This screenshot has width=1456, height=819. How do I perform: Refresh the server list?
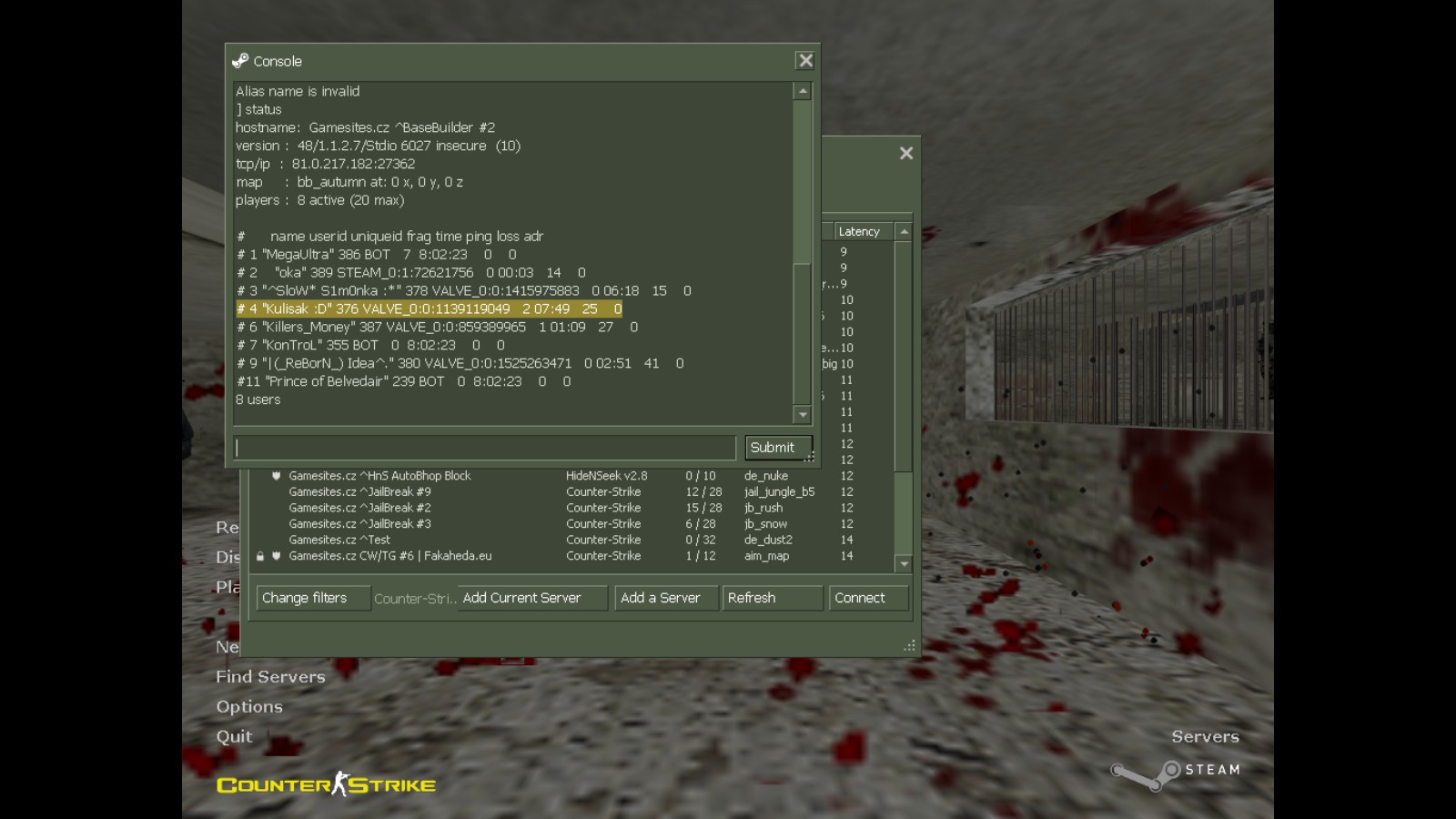(x=773, y=598)
